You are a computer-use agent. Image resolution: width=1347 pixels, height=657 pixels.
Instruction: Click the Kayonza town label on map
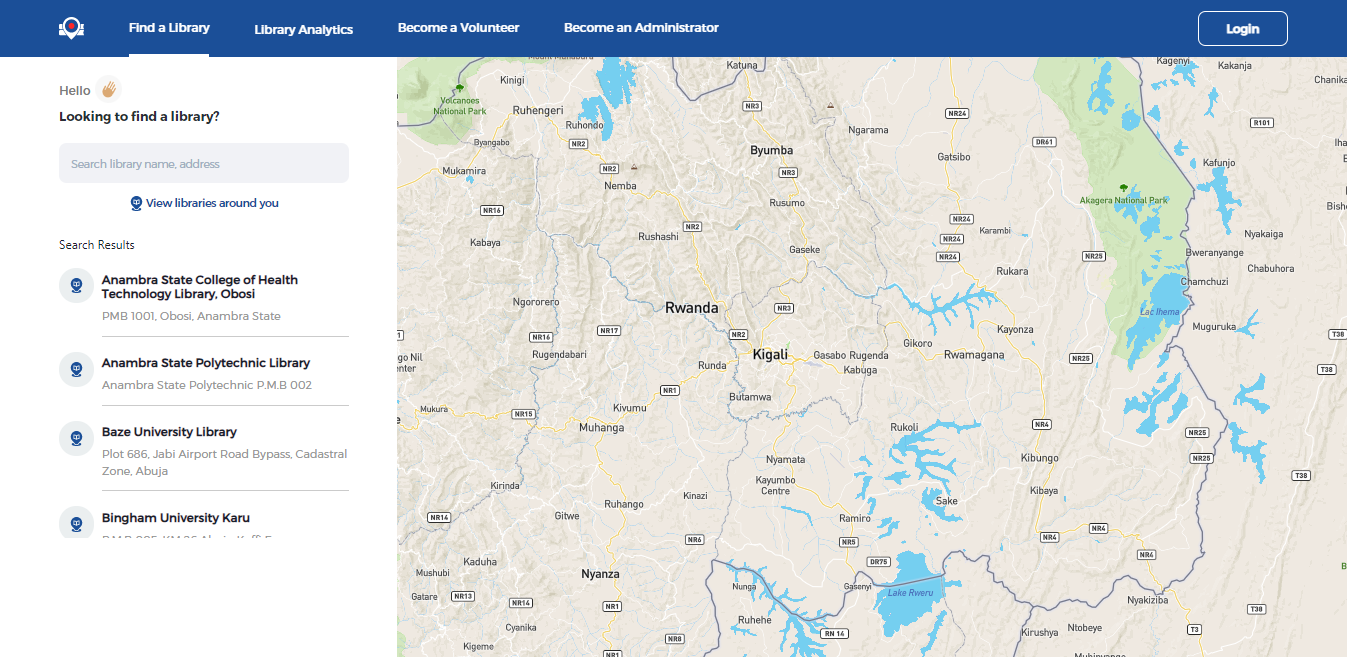tap(1015, 329)
